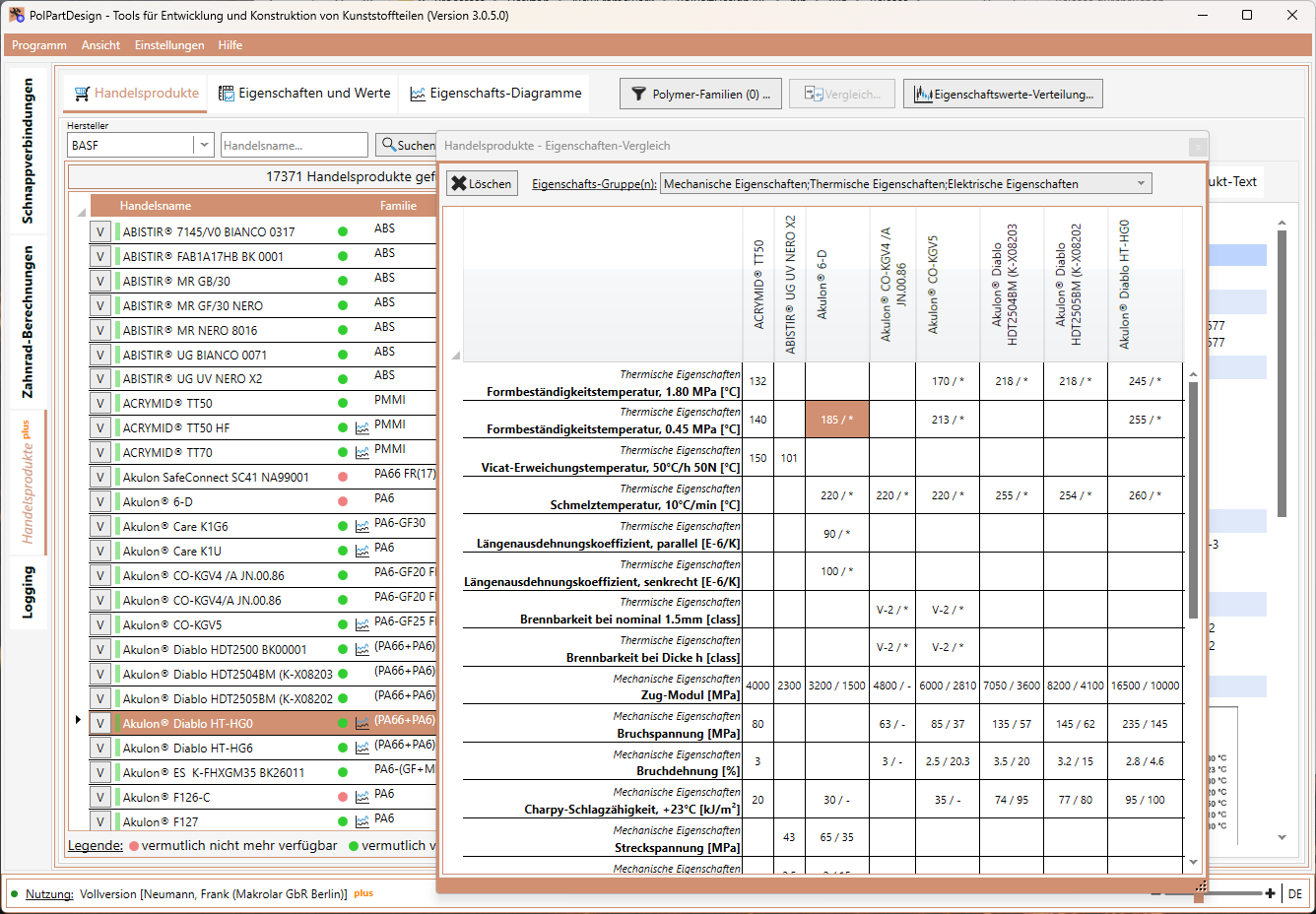The width and height of the screenshot is (1316, 914).
Task: Expand the Eigenschafts-Gruppe(n) combo box
Action: (1141, 183)
